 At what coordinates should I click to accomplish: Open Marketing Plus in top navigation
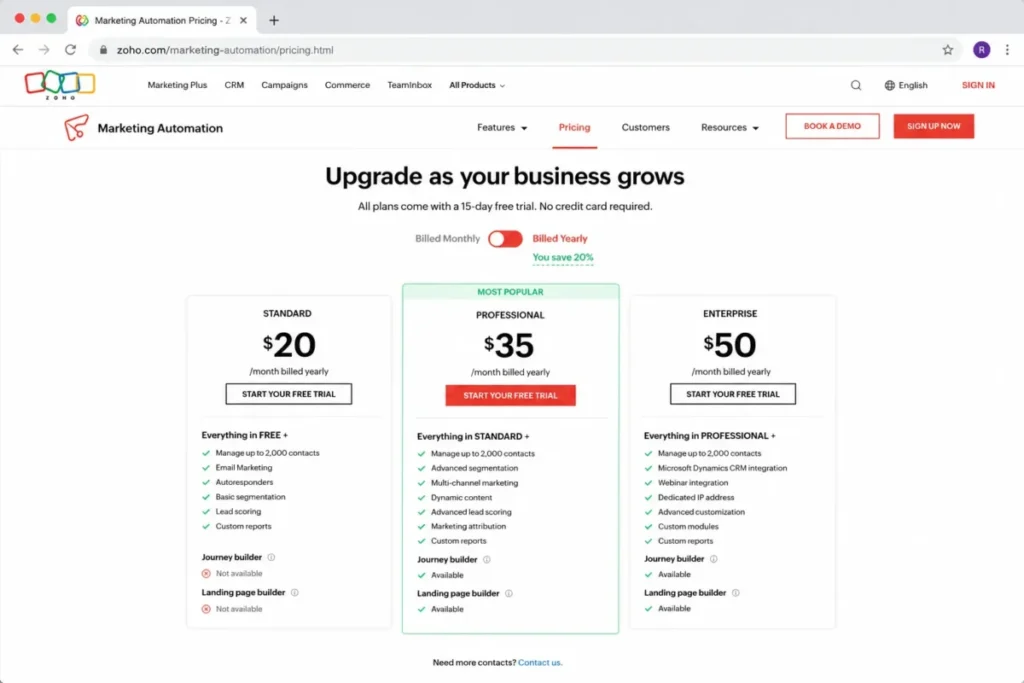(177, 85)
